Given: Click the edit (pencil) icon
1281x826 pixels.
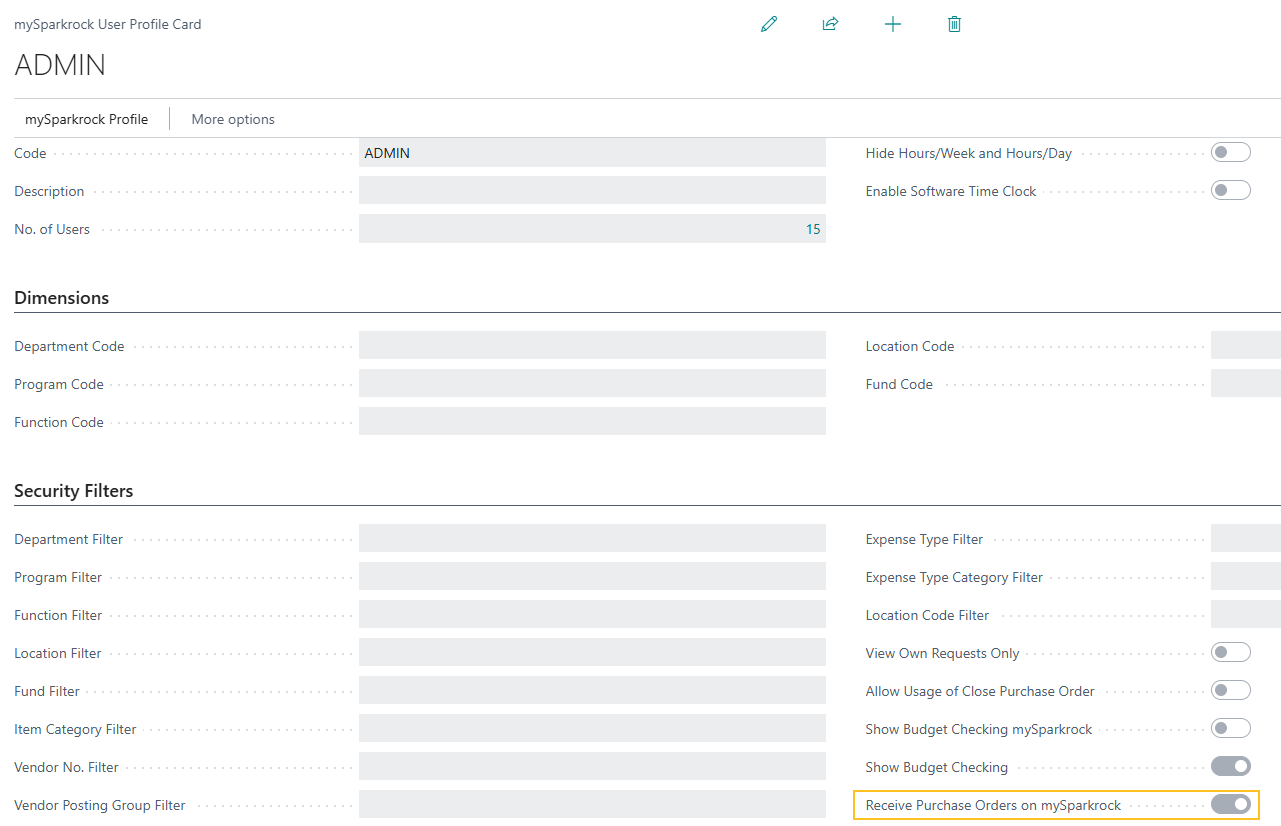Looking at the screenshot, I should (769, 23).
